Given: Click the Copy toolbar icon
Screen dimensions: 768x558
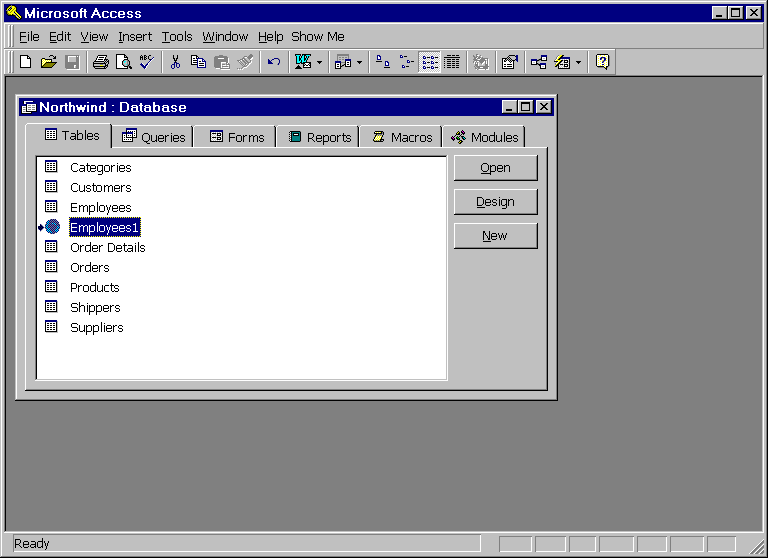Looking at the screenshot, I should 198,62.
